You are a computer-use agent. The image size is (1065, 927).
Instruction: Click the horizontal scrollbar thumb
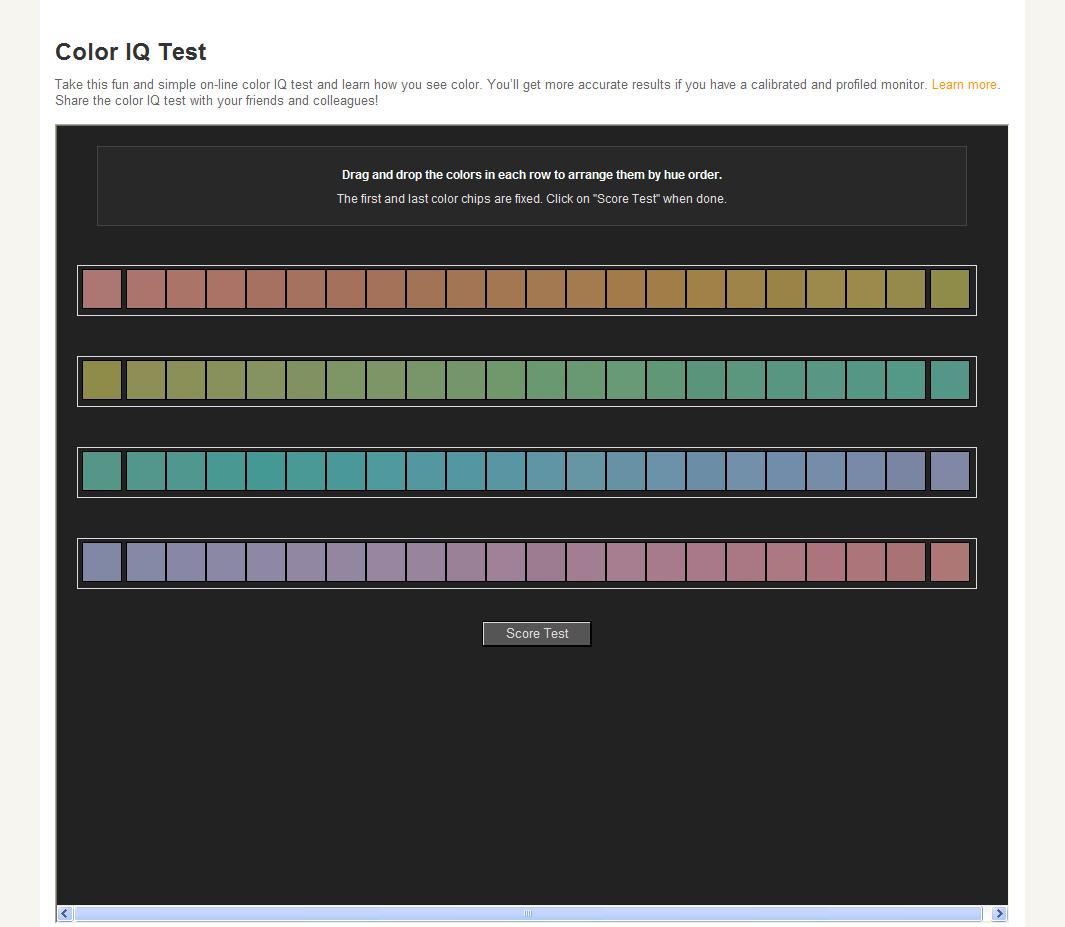(x=528, y=913)
